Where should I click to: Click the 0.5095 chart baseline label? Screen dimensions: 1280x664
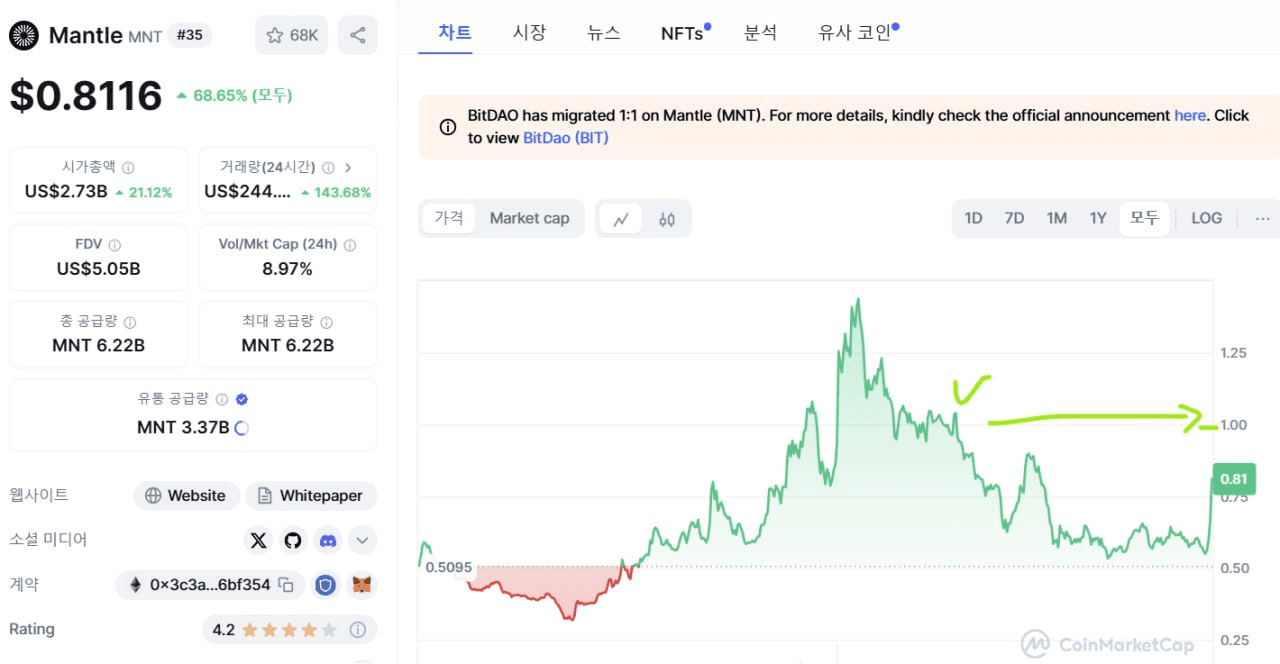[x=448, y=567]
